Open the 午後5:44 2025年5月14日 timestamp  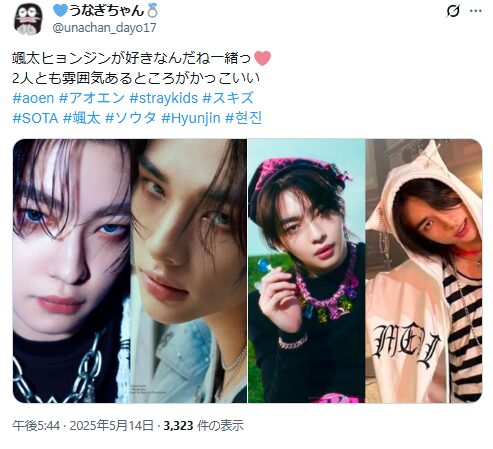pyautogui.click(x=83, y=426)
